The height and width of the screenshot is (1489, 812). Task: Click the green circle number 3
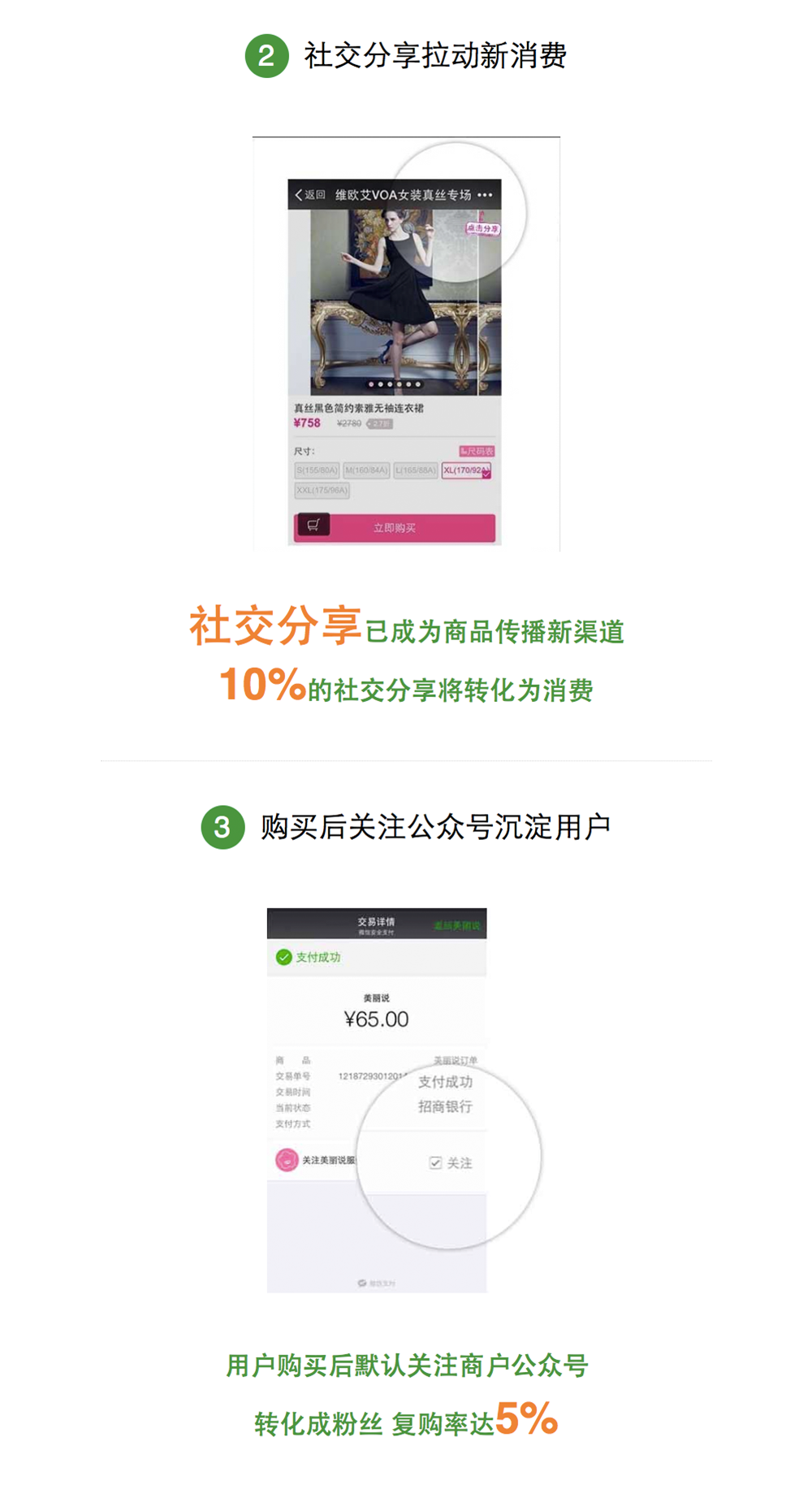[x=222, y=827]
